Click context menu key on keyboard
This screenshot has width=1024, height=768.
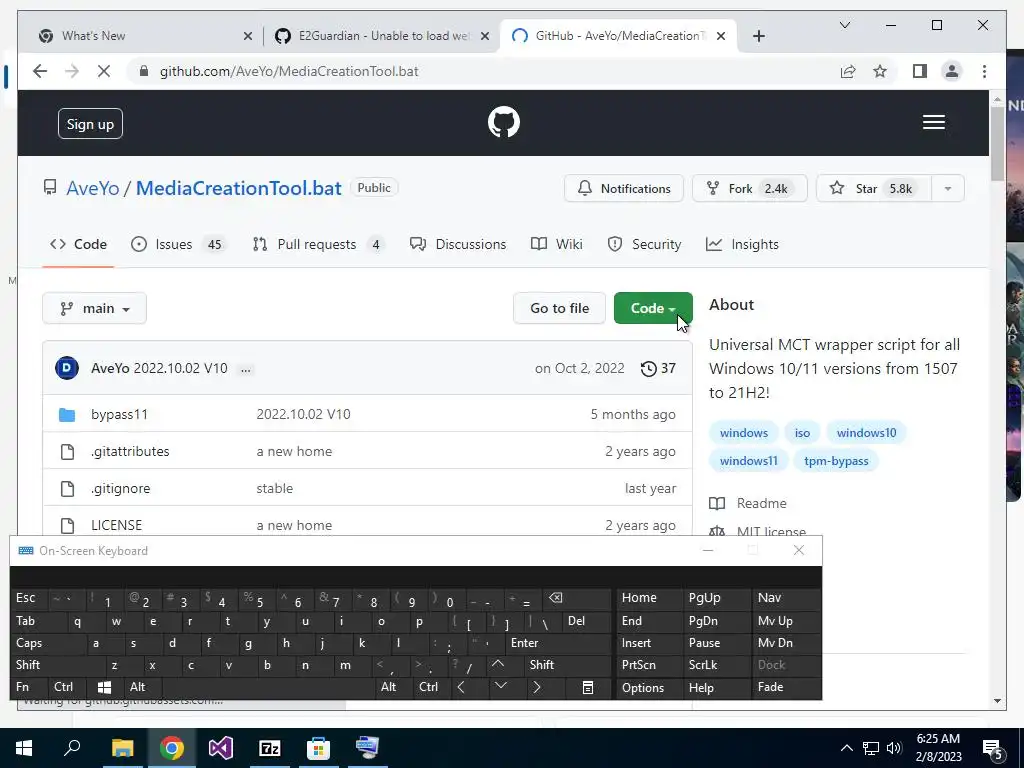click(x=588, y=688)
